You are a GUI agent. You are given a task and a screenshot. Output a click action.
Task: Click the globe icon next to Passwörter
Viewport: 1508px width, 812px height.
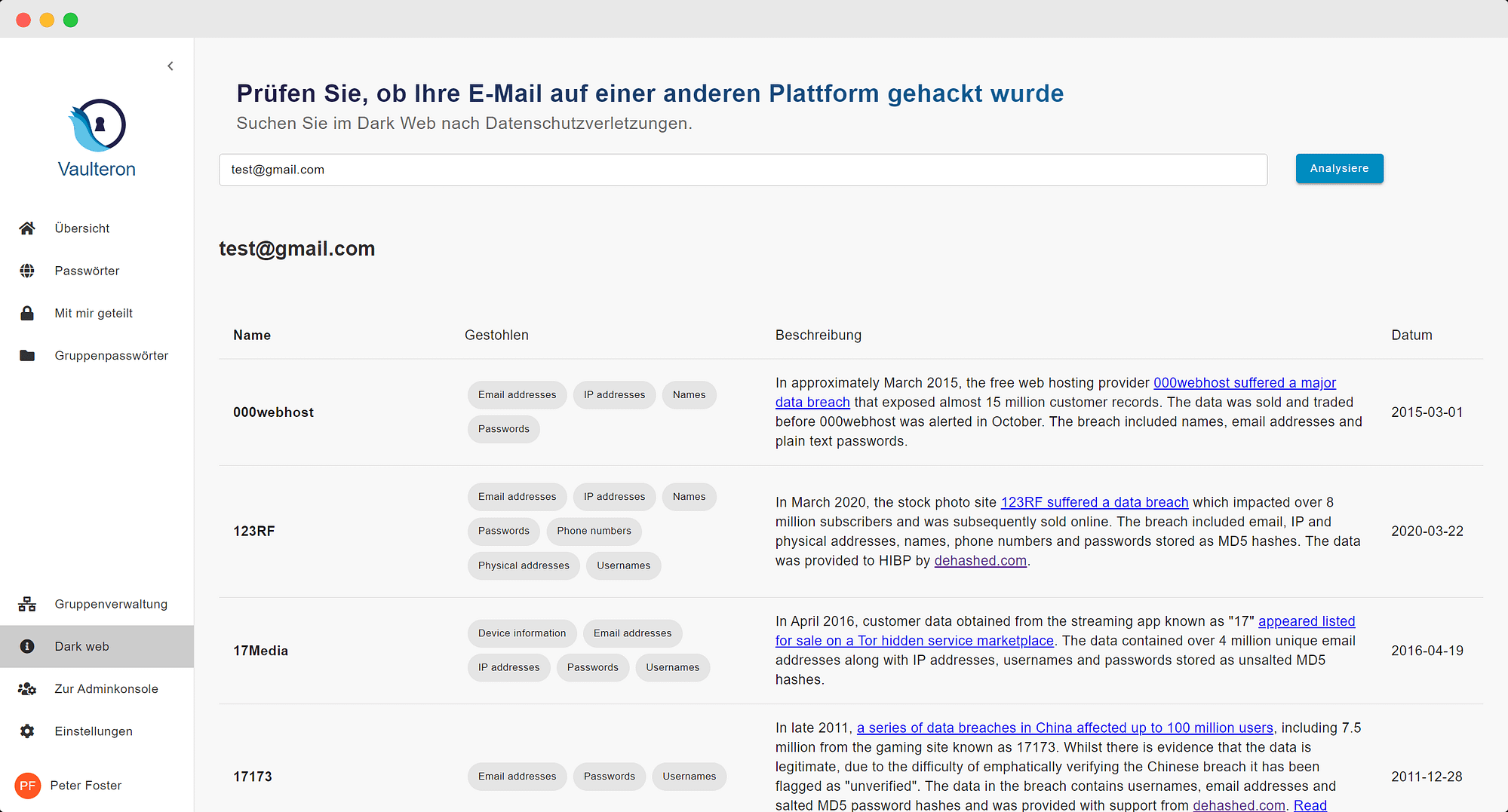point(27,271)
